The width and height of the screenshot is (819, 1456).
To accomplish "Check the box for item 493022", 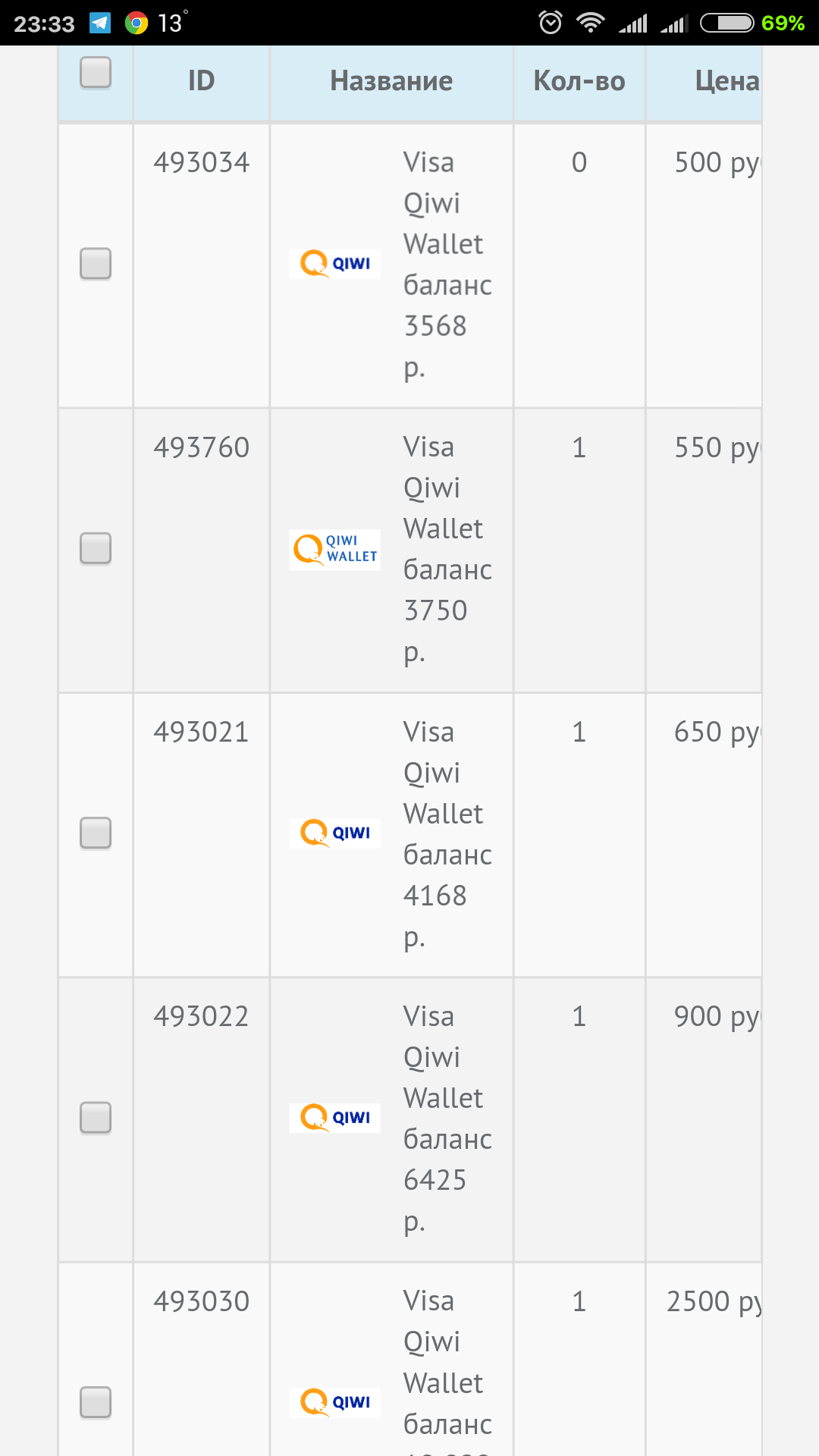I will coord(95,1117).
